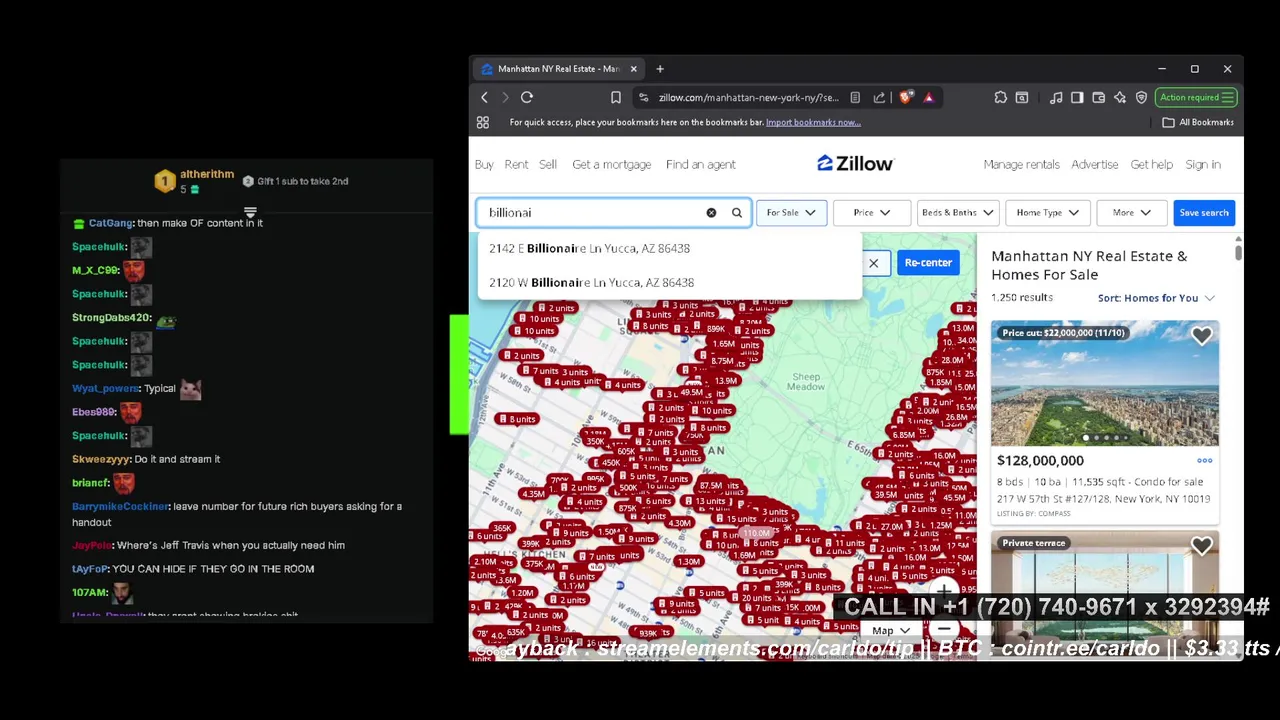Open 217 W 57th St listing address
1280x720 pixels.
pos(1103,499)
